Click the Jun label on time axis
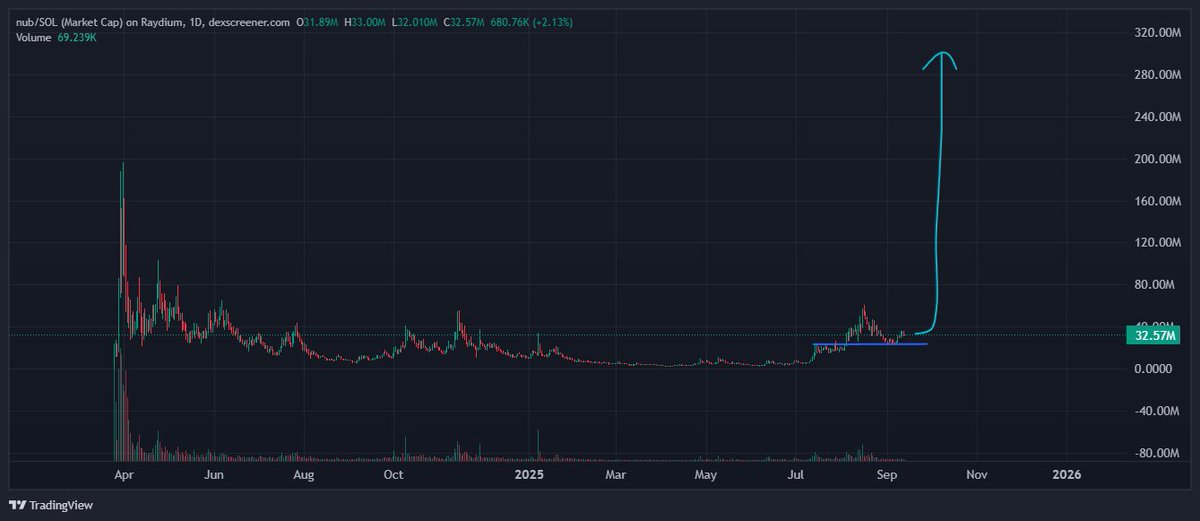Screen dimensions: 1200x521 click(x=215, y=474)
